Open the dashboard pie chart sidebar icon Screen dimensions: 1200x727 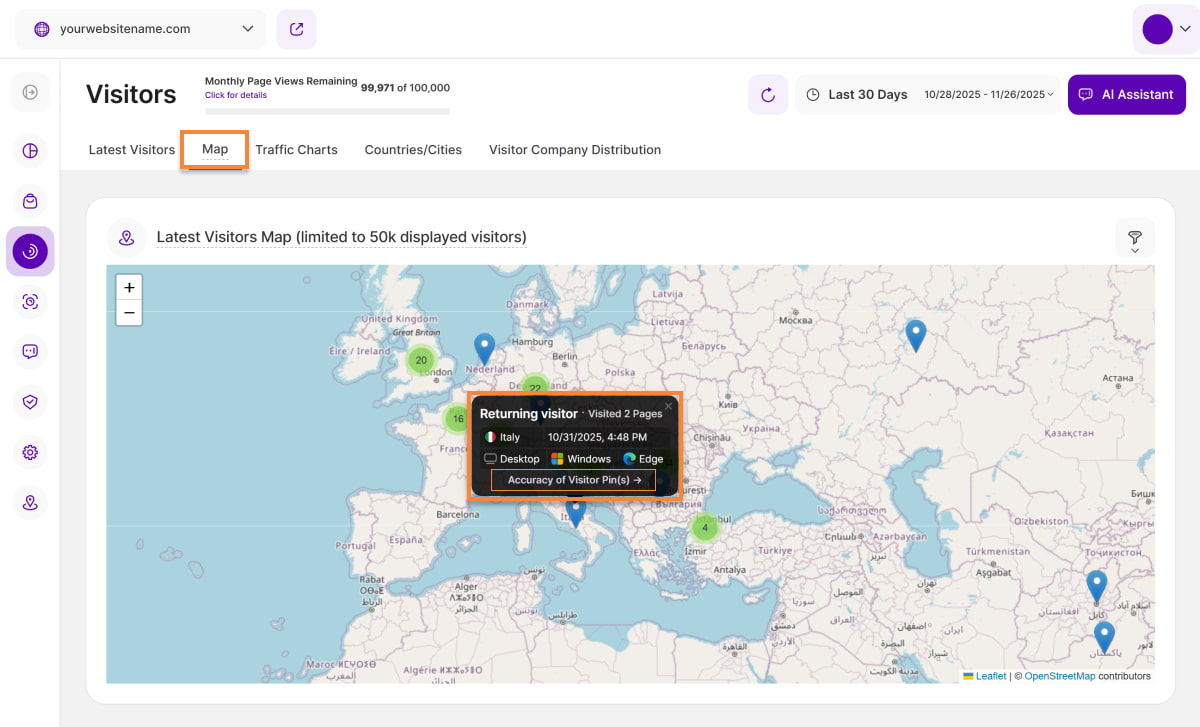(30, 151)
